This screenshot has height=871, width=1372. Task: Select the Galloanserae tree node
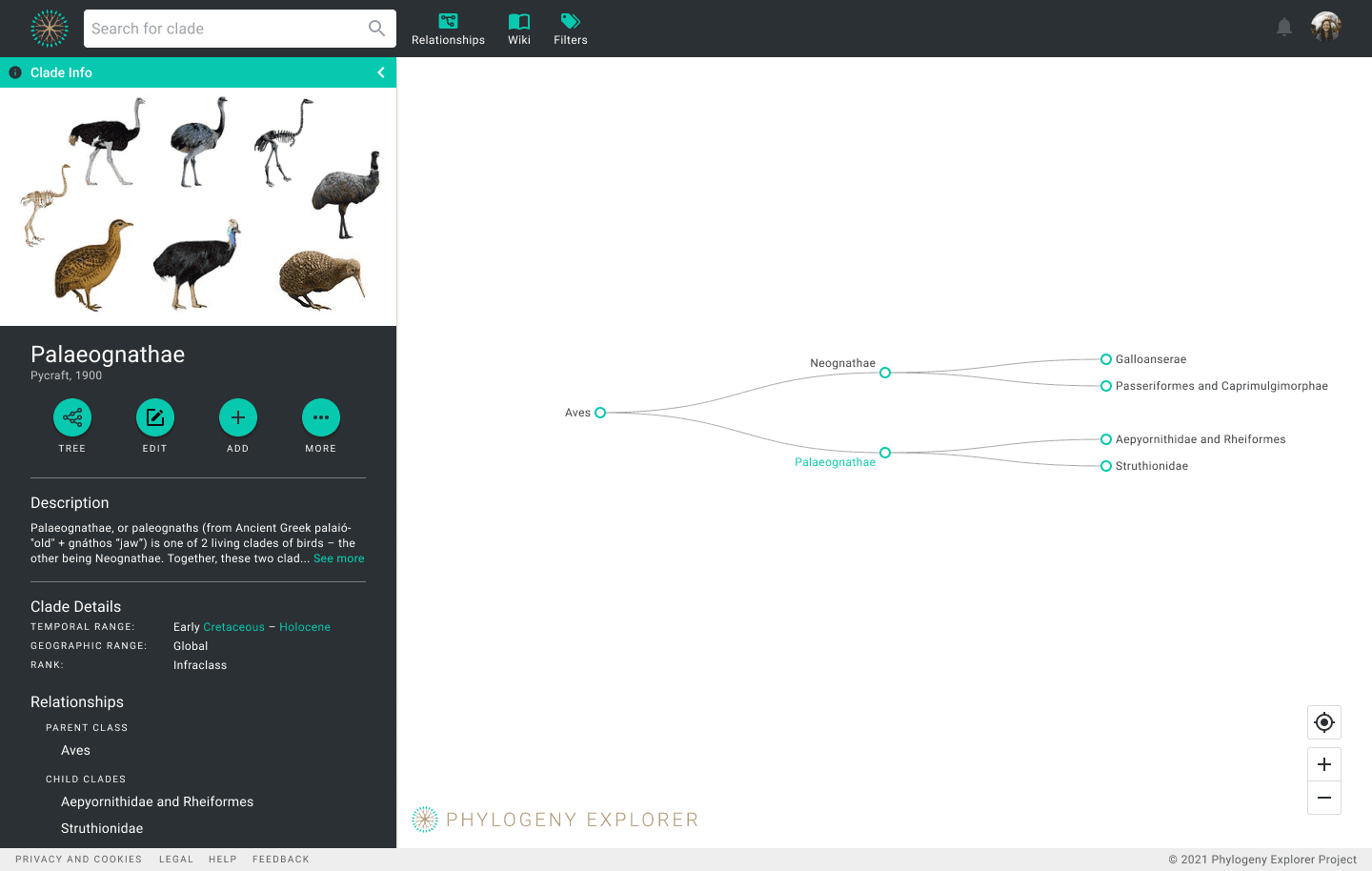pyautogui.click(x=1106, y=359)
